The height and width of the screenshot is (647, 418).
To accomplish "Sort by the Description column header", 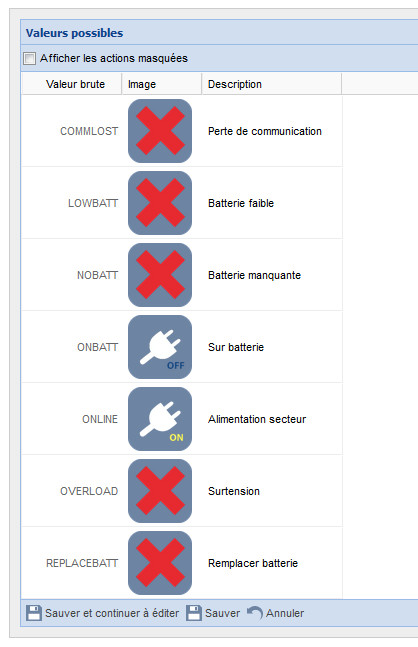I will [272, 84].
